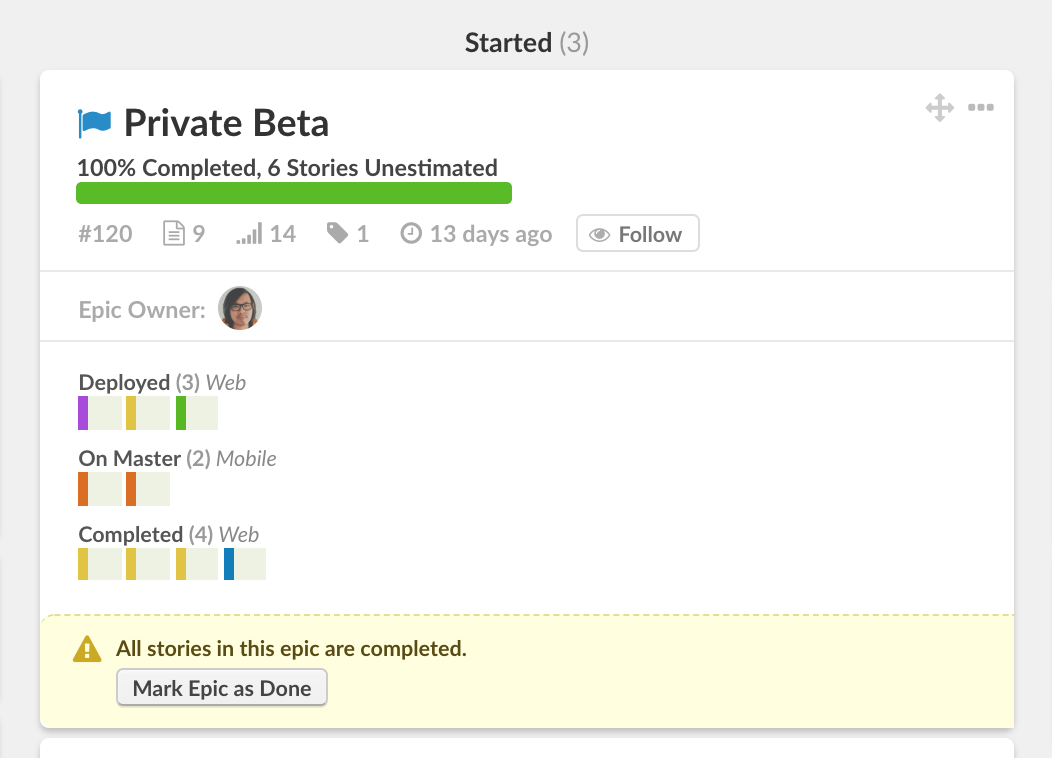This screenshot has width=1052, height=758.
Task: Select the purple story block under Deployed
Action: click(x=100, y=413)
